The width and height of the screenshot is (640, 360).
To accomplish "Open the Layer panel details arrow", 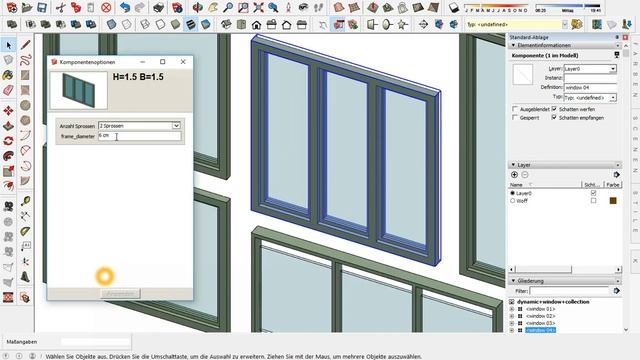I will (616, 175).
